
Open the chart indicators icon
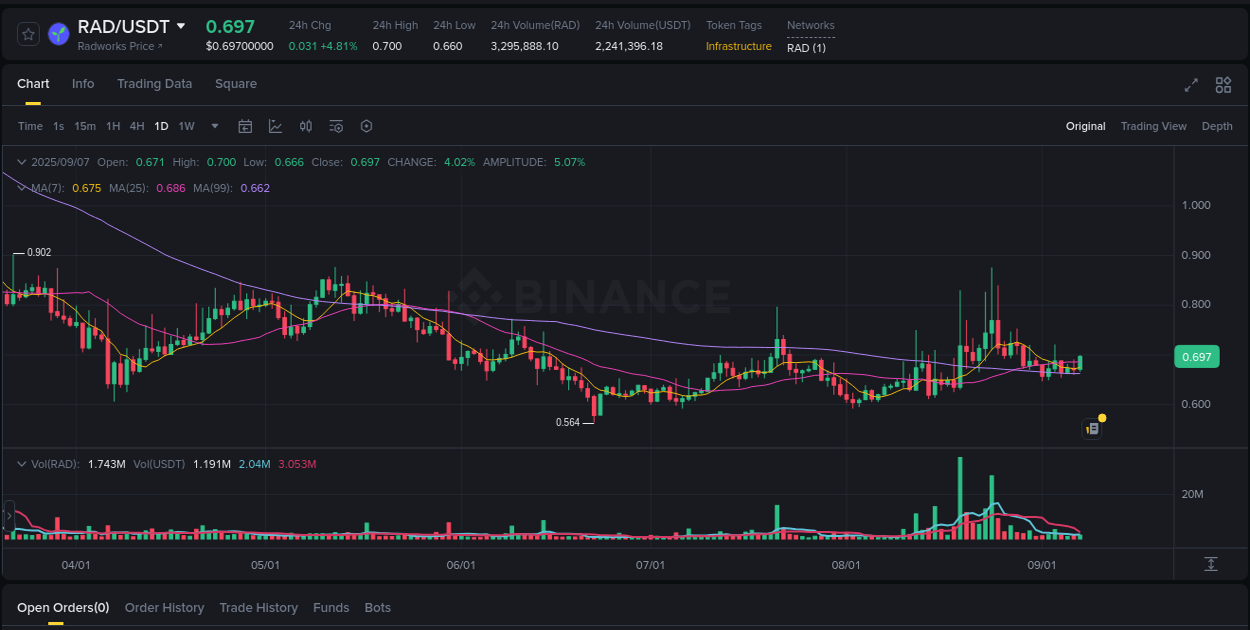click(275, 126)
